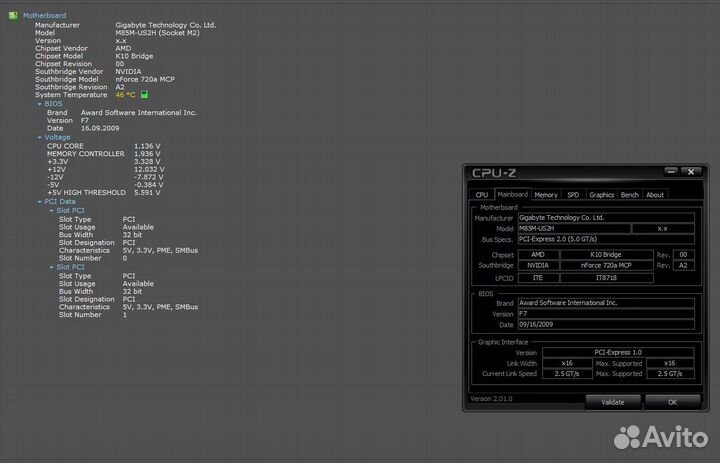Close the CPU-Z window
Image resolution: width=720 pixels, height=463 pixels.
click(690, 173)
